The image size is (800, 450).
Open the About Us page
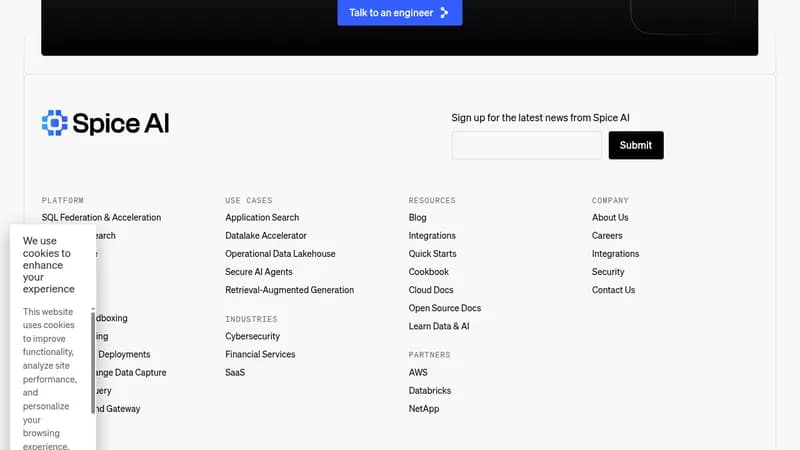tap(610, 217)
